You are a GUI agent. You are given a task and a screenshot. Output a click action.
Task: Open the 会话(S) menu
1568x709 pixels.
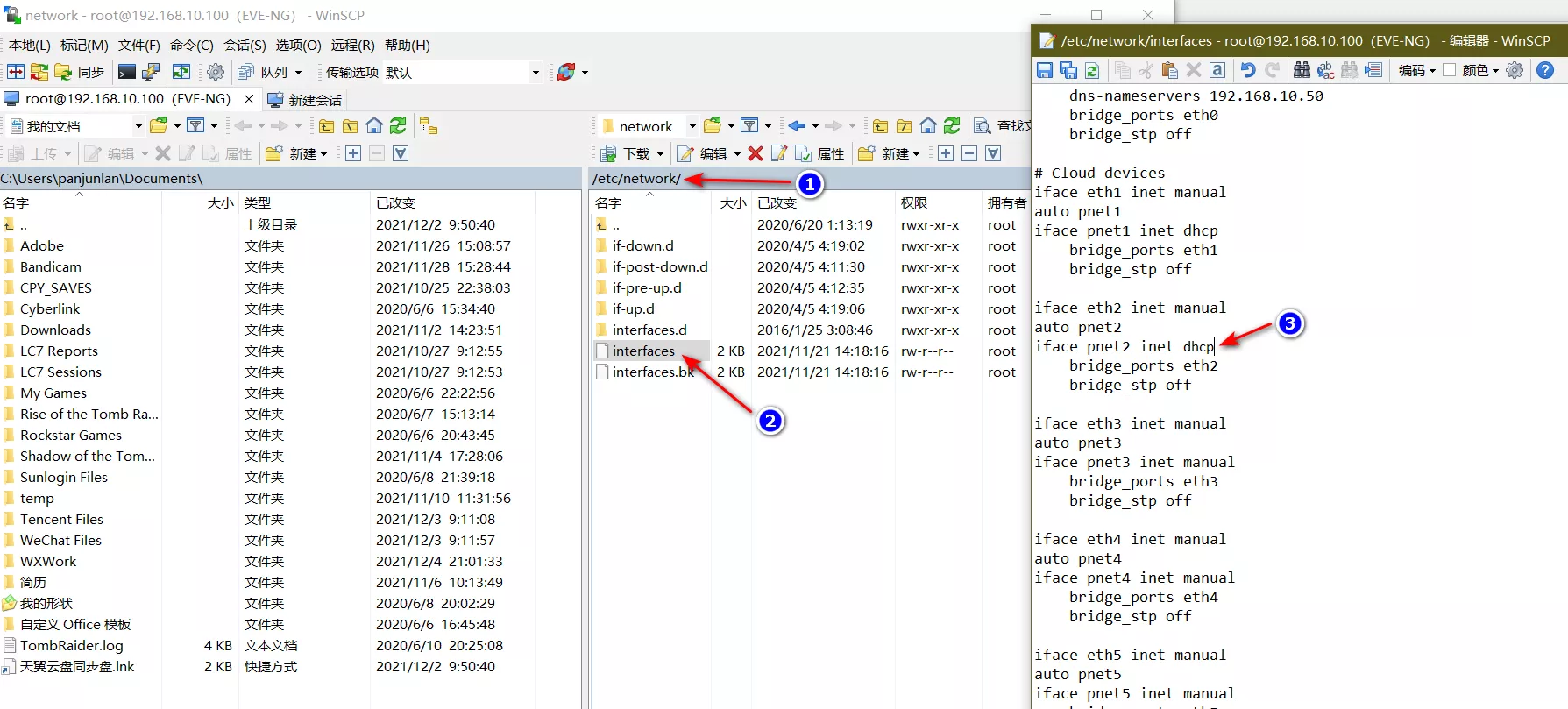(x=245, y=46)
